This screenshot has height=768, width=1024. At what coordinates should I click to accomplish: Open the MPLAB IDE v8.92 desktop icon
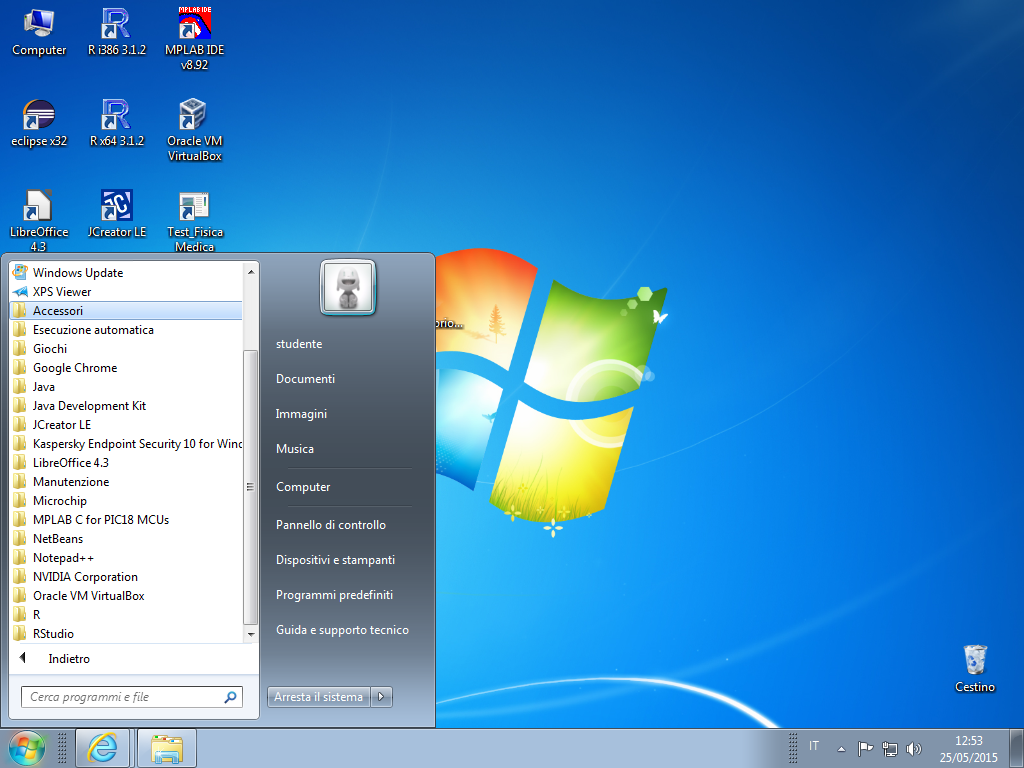pos(194,24)
